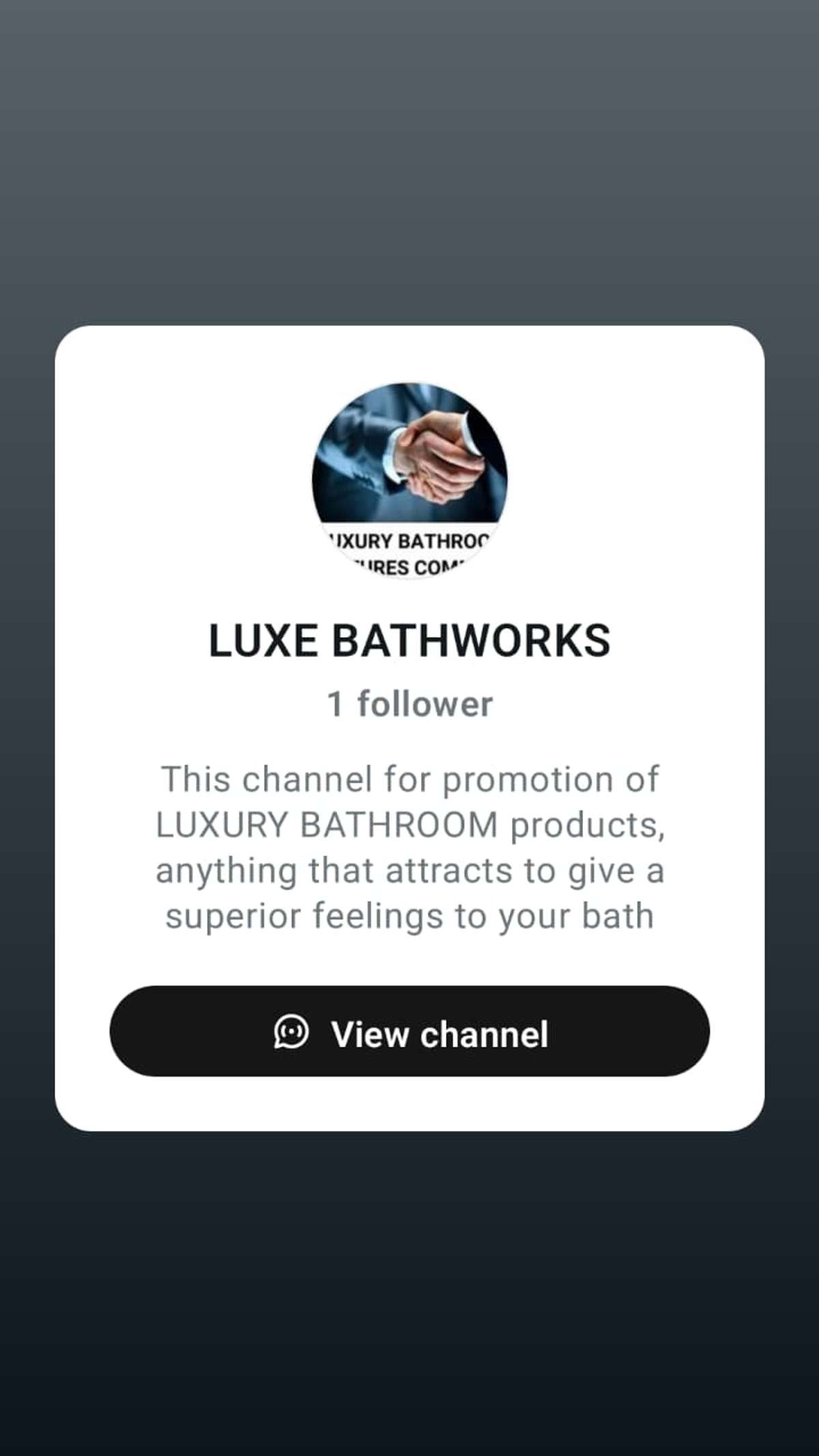This screenshot has width=819, height=1456.
Task: Tap the channel chat bubble icon
Action: 291,1031
